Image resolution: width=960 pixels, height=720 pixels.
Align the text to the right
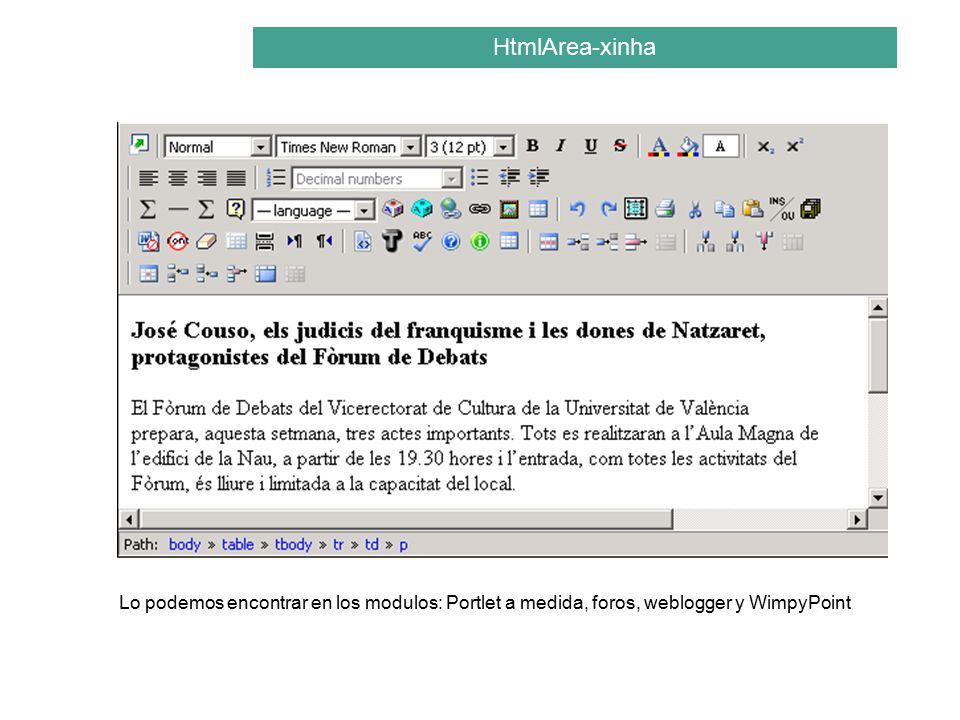[207, 178]
